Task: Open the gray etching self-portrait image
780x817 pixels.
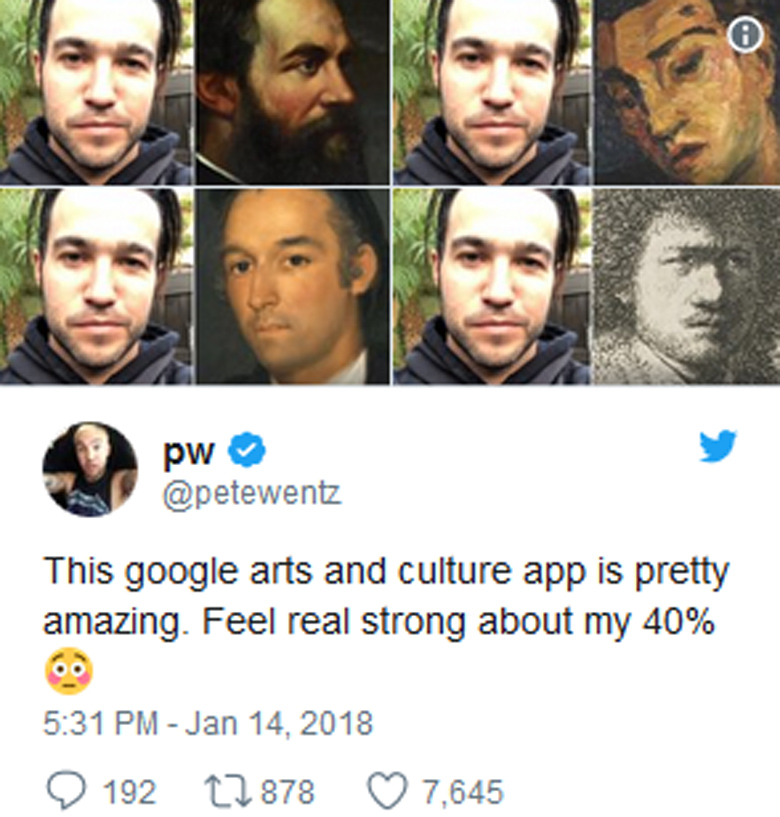Action: tap(687, 287)
